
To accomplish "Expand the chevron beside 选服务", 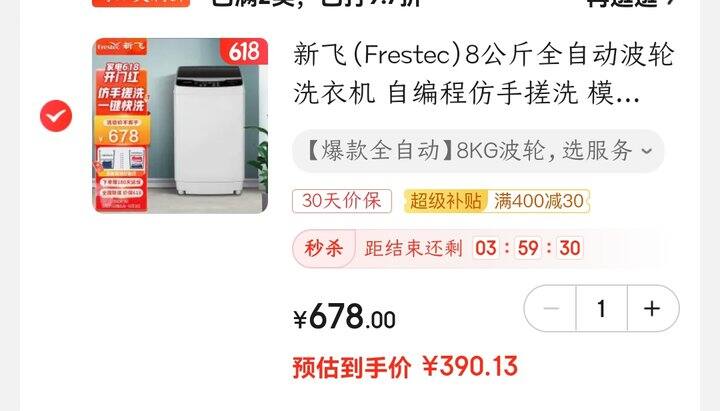I will click(647, 151).
